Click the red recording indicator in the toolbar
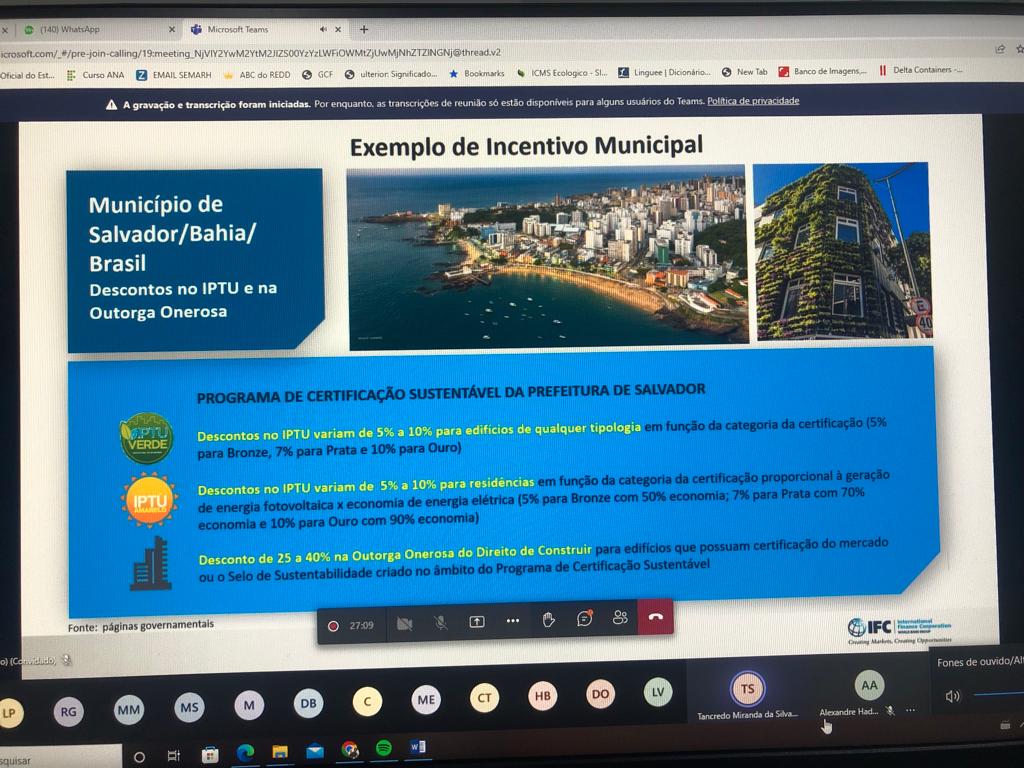 tap(335, 623)
